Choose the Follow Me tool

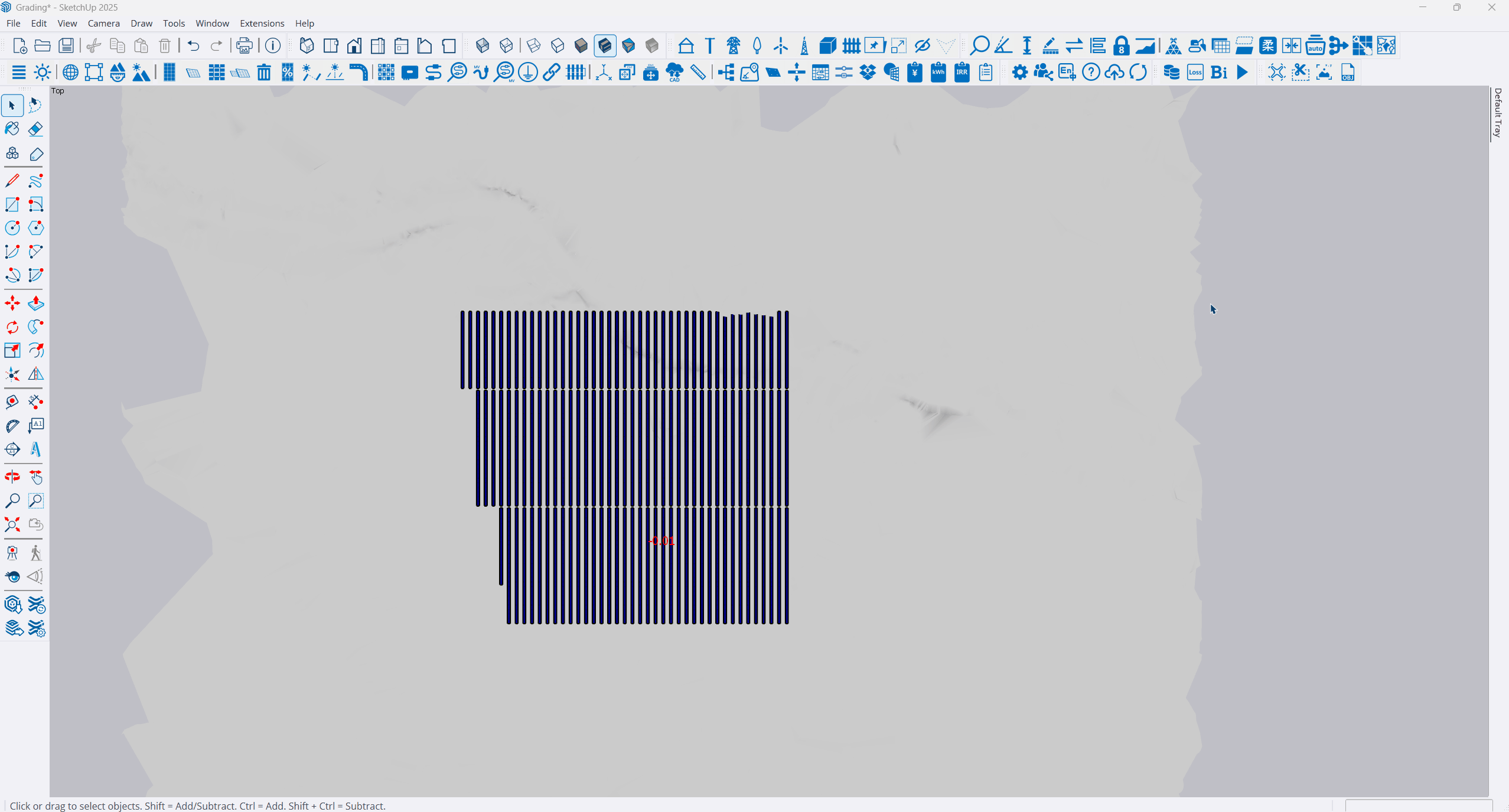point(35,327)
